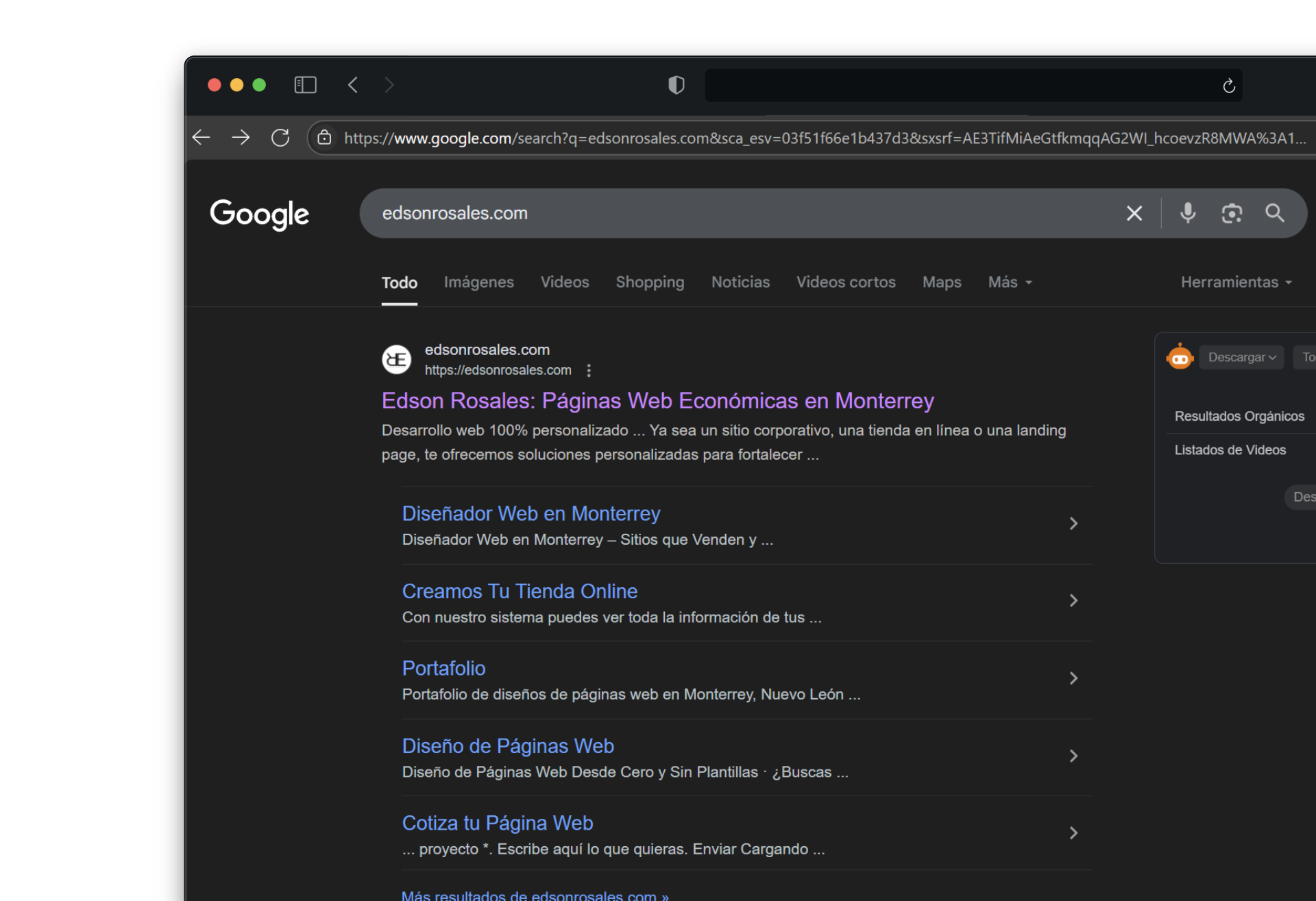Expand chevron beside Portafolio
Viewport: 1316px width, 901px height.
(x=1073, y=678)
